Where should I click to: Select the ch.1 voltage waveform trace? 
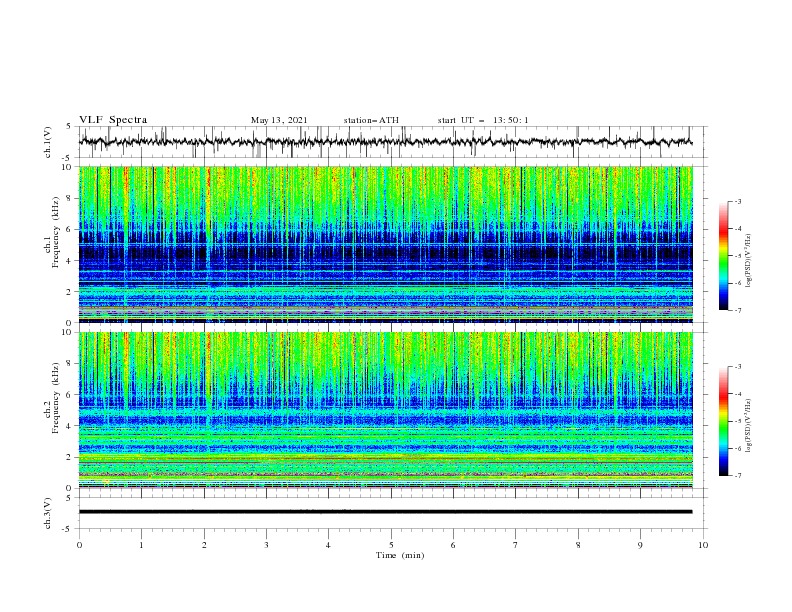(385, 142)
